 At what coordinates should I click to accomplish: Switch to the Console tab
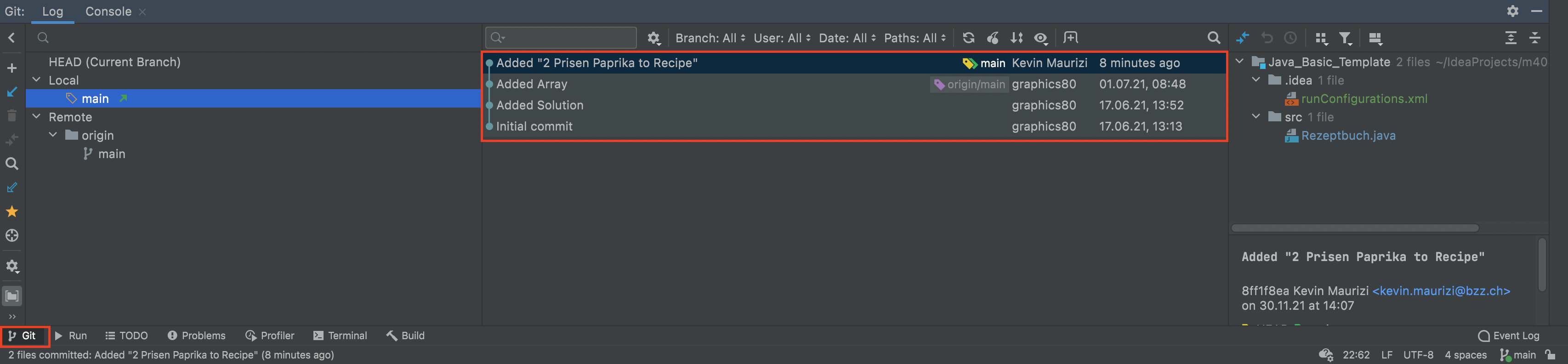coord(108,11)
